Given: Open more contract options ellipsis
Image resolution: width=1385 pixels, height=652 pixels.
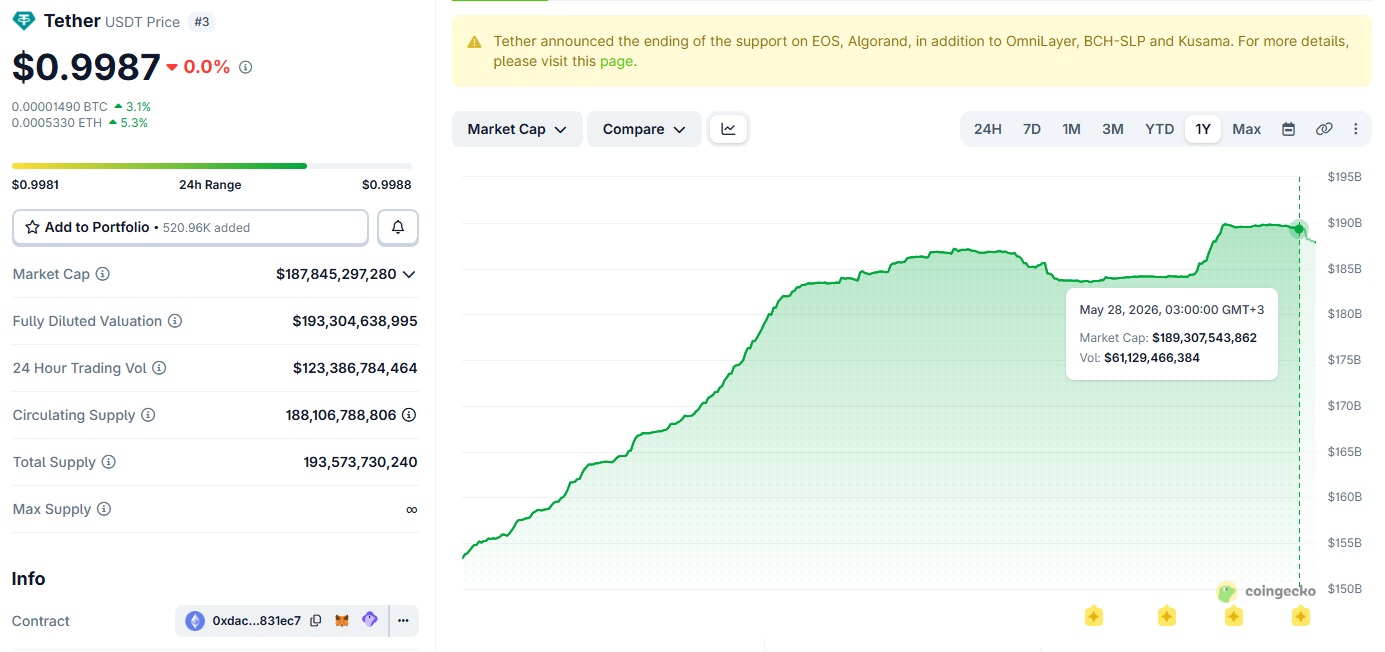Looking at the screenshot, I should tap(403, 621).
